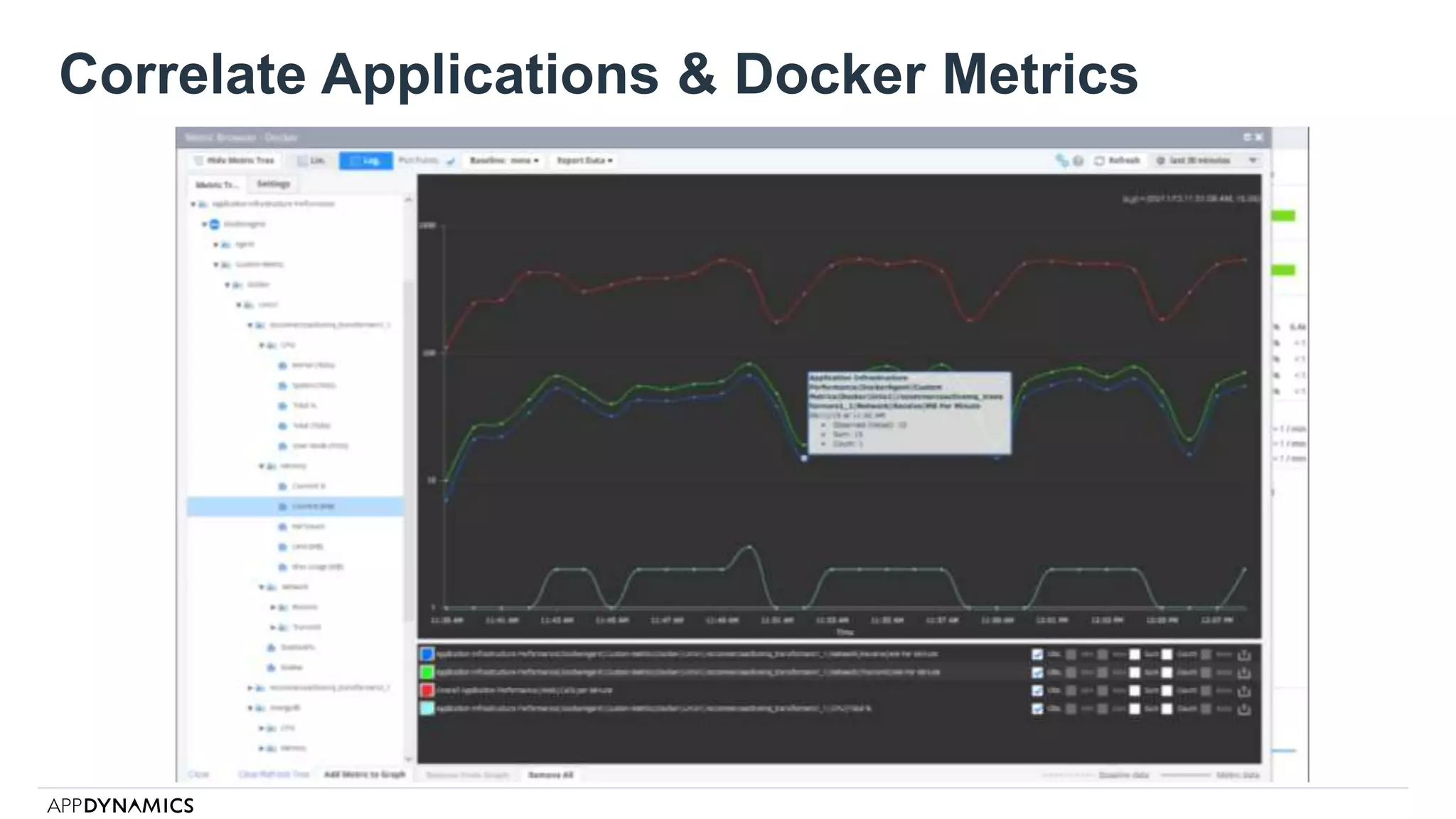Click the scroll-down arrow of metric tree
Viewport: 1456px width, 819px height.
point(408,759)
